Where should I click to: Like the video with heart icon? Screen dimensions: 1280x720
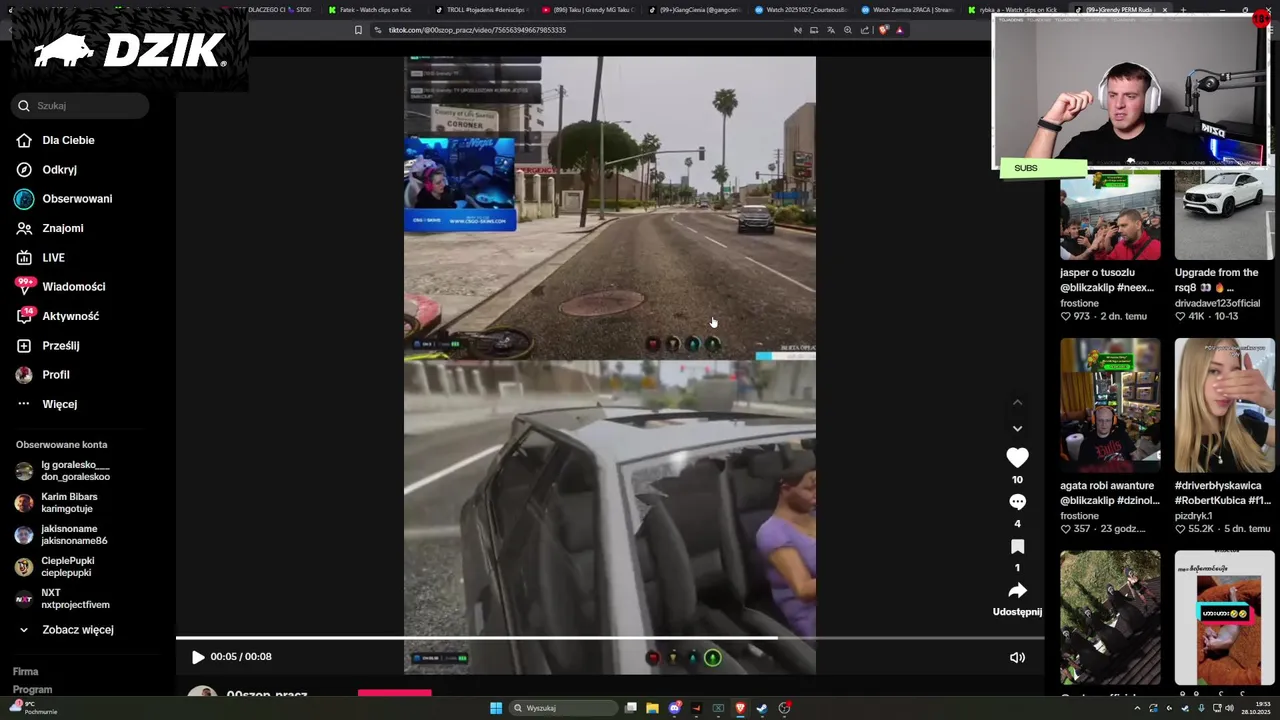[x=1017, y=458]
